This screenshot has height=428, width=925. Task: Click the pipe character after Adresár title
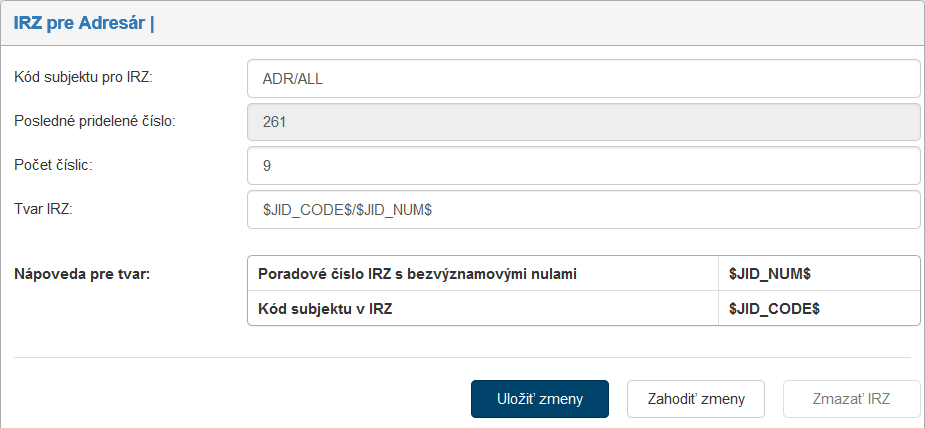152,23
